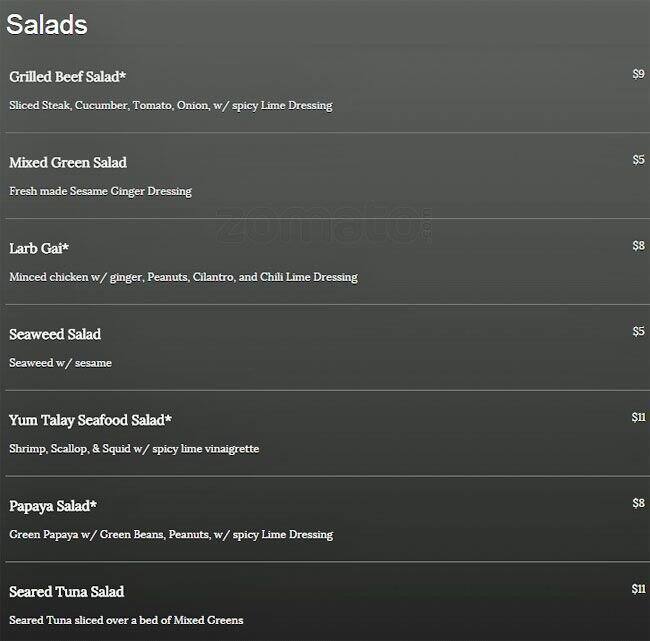The height and width of the screenshot is (641, 650).
Task: Select the Seared Tuna Salad item
Action: (x=67, y=592)
